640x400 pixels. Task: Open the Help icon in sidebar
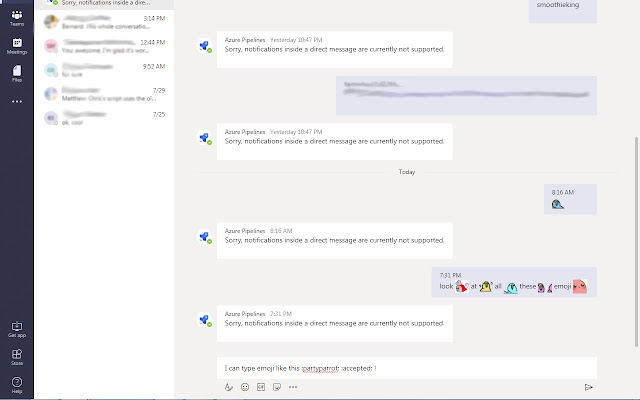pos(17,385)
